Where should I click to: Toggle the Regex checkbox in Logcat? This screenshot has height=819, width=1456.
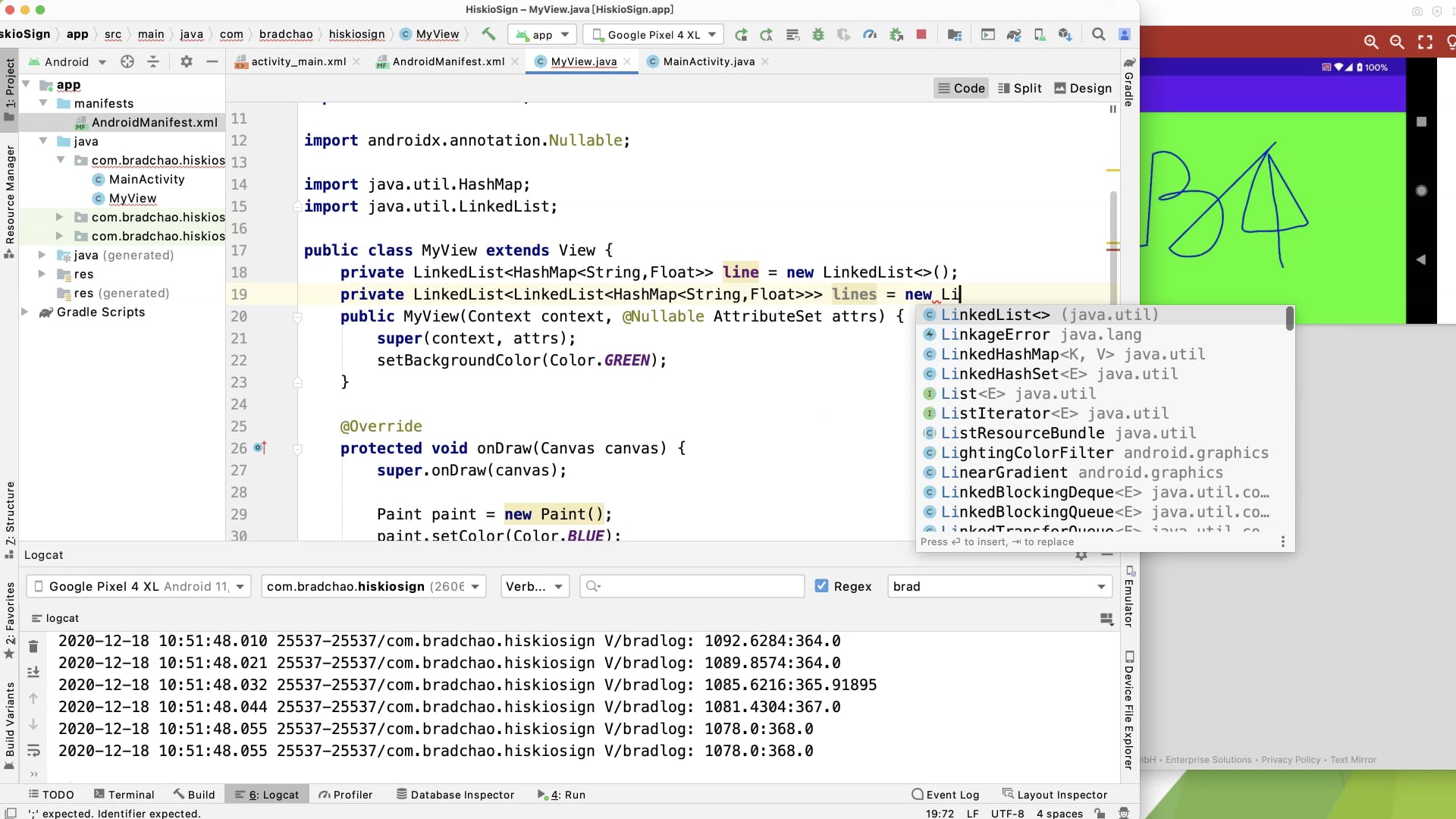[821, 586]
